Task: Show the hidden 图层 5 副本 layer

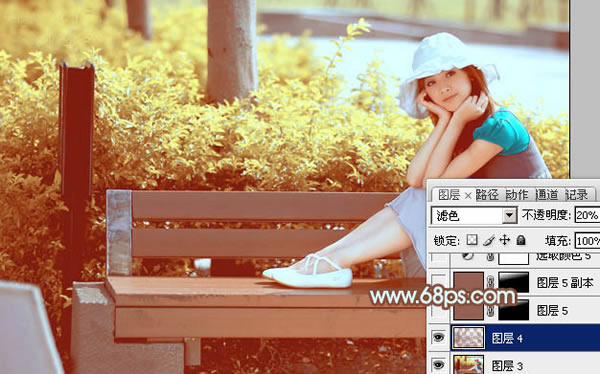Action: (x=439, y=283)
